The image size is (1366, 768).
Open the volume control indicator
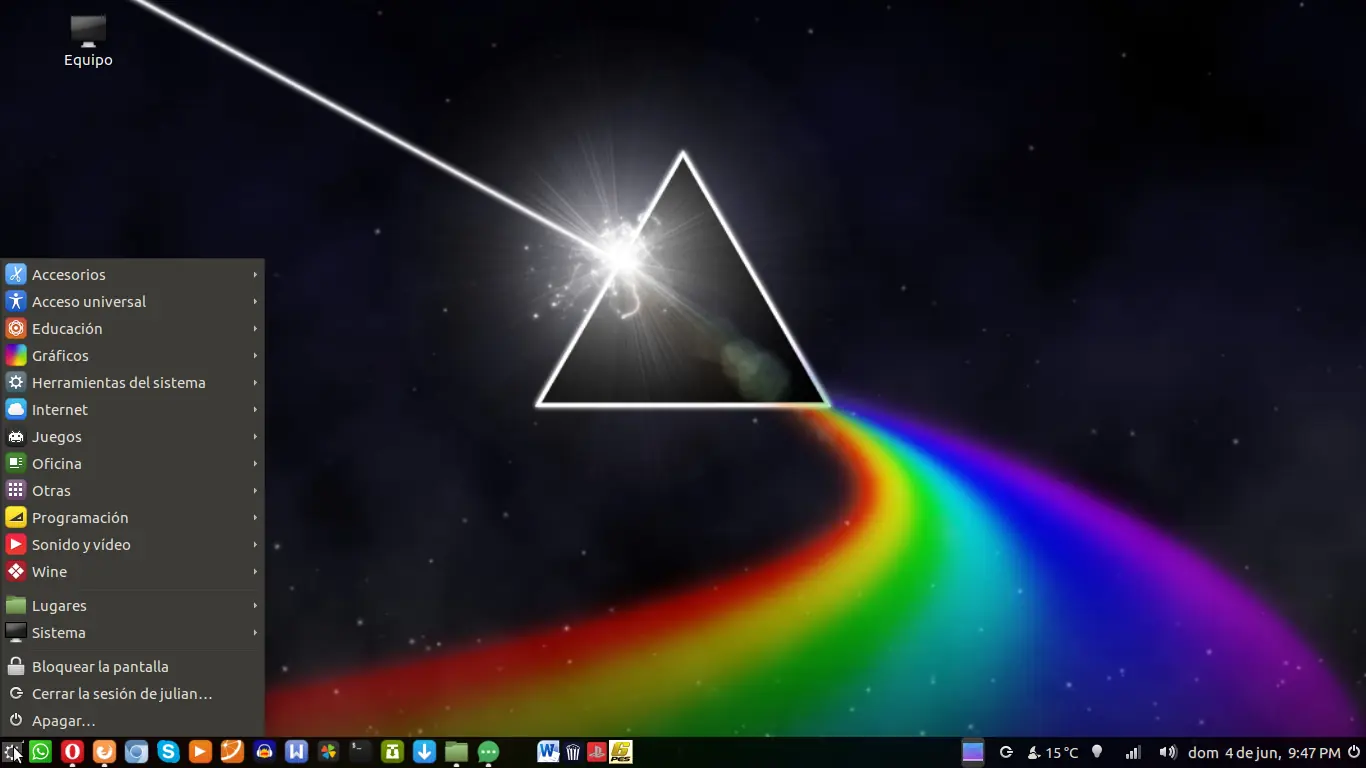pyautogui.click(x=1167, y=752)
